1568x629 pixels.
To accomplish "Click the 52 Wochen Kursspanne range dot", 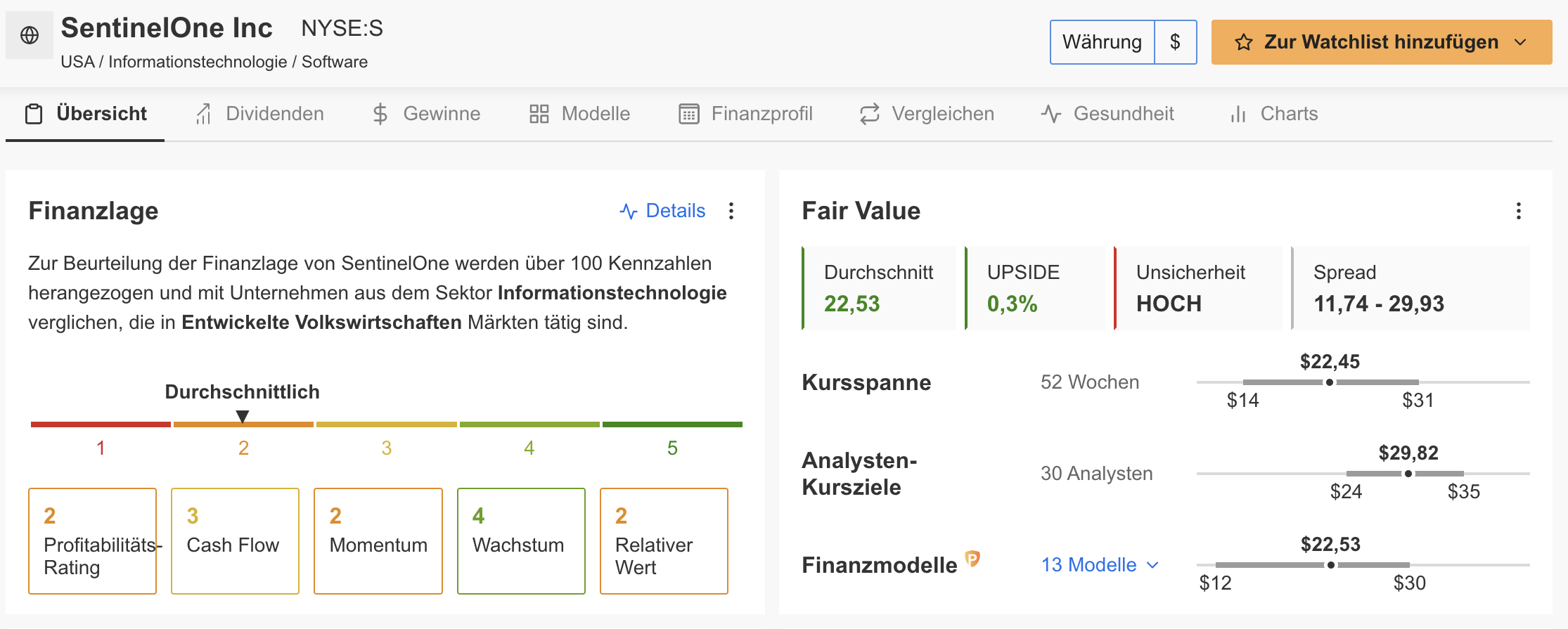I will pos(1329,382).
